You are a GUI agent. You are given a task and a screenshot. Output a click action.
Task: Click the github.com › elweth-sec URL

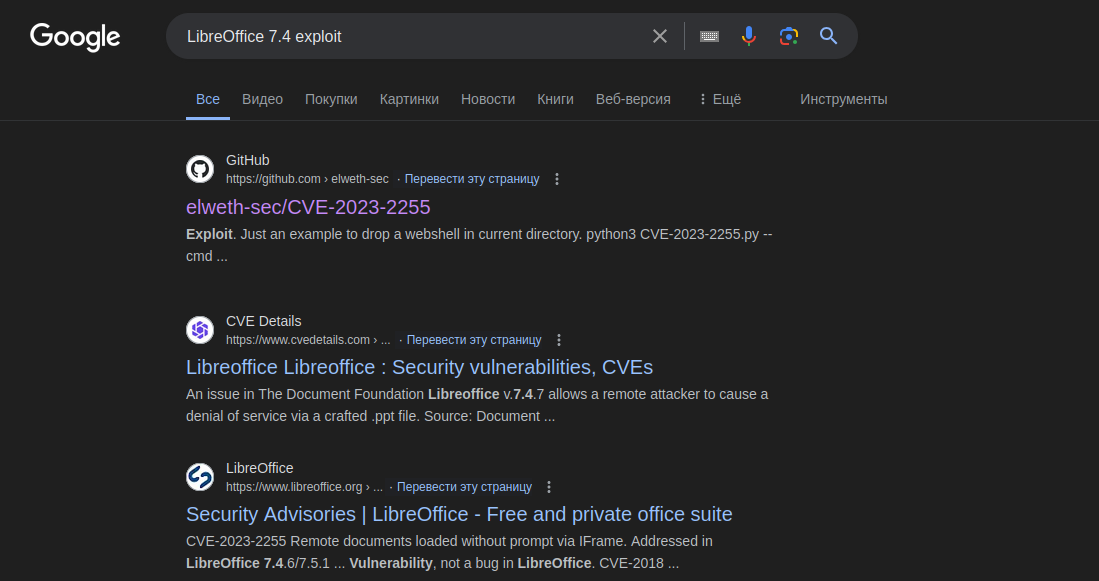coord(307,179)
